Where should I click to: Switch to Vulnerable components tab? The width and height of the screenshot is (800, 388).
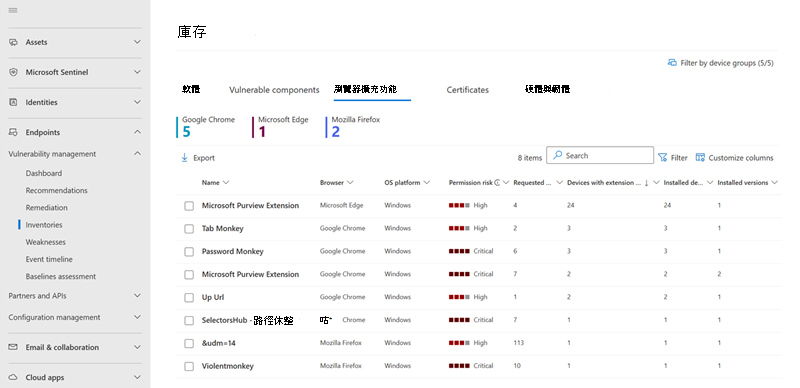pyautogui.click(x=274, y=90)
